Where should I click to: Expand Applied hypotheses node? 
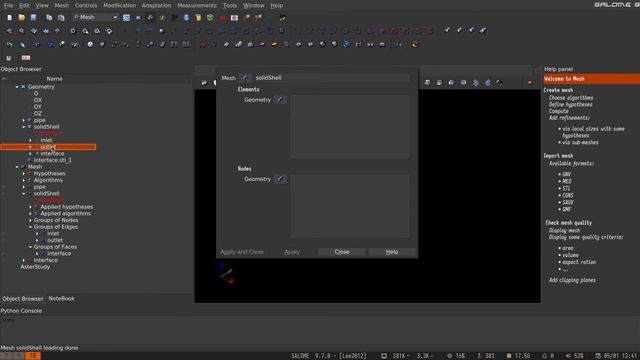pos(30,207)
